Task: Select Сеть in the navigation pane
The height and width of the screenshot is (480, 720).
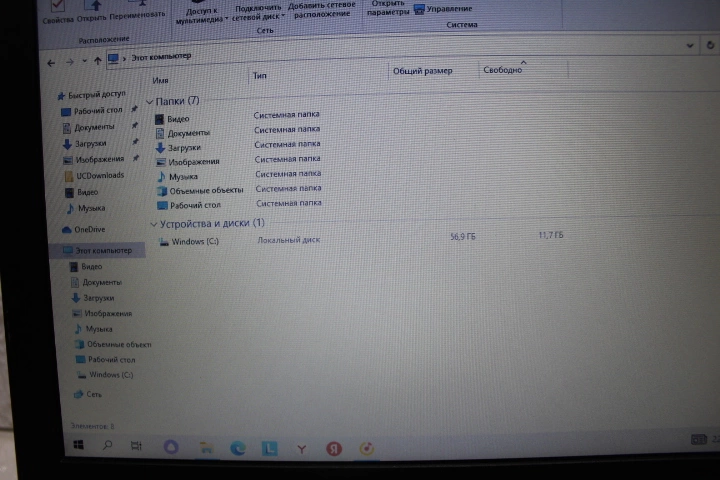Action: pyautogui.click(x=93, y=394)
